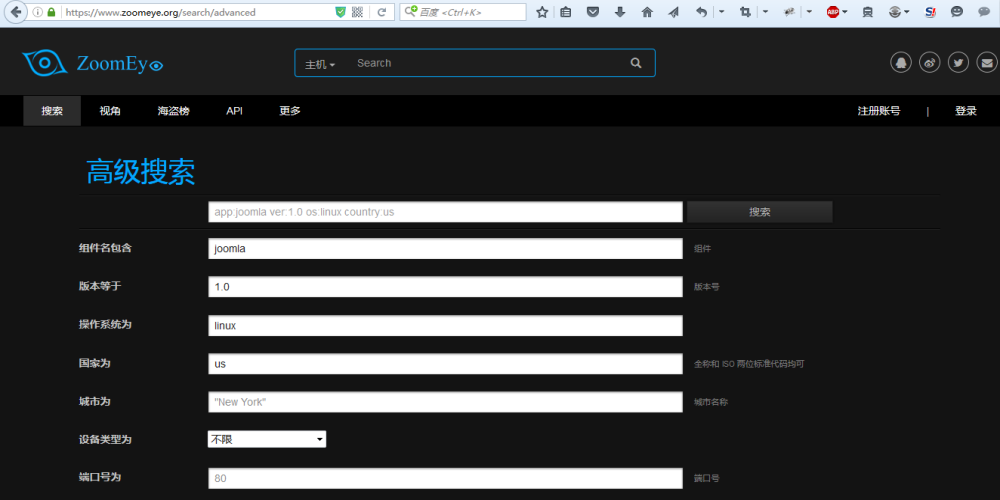Expand the 主机 search type dropdown
The height and width of the screenshot is (500, 1000).
pos(320,64)
